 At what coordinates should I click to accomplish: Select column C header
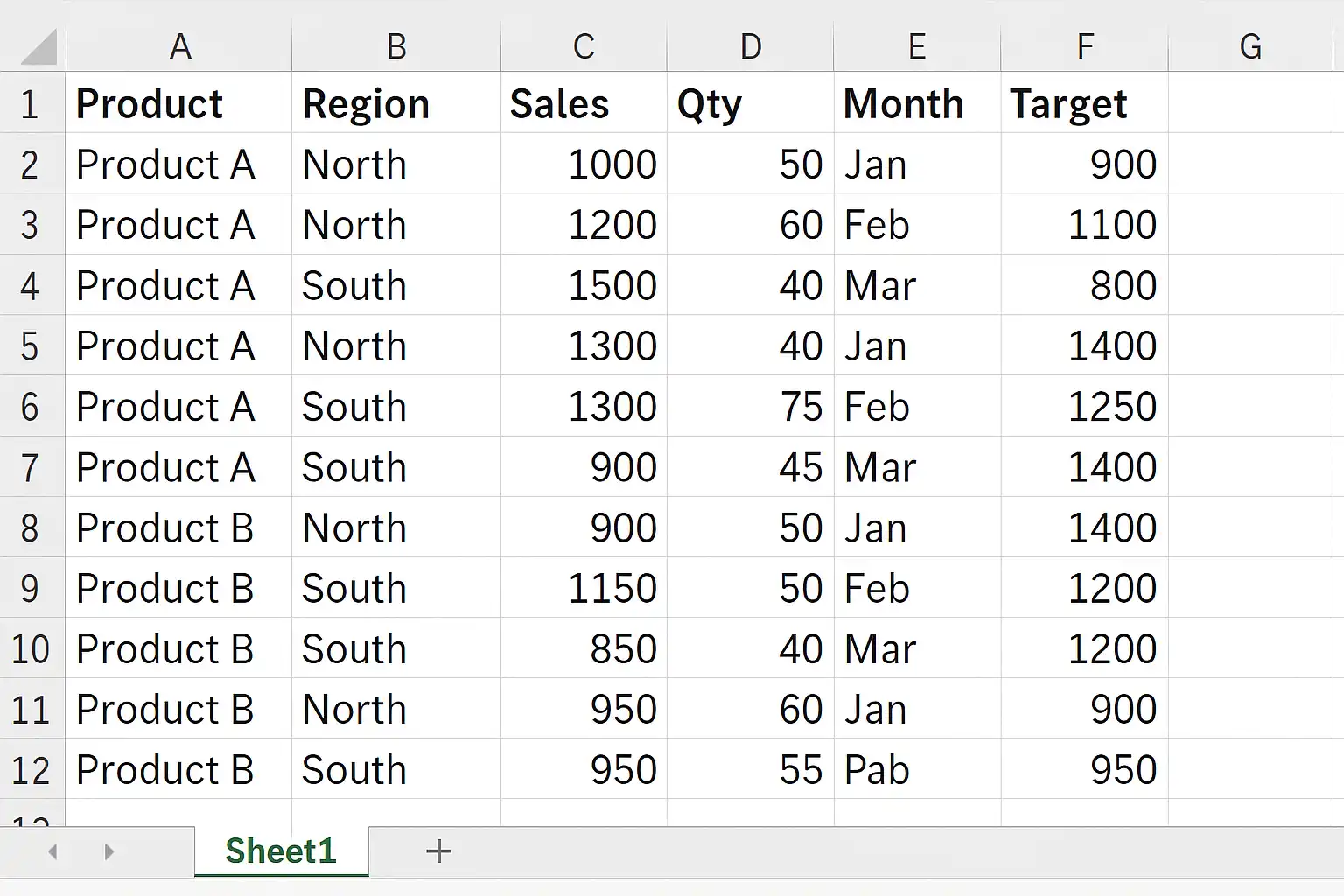[584, 47]
